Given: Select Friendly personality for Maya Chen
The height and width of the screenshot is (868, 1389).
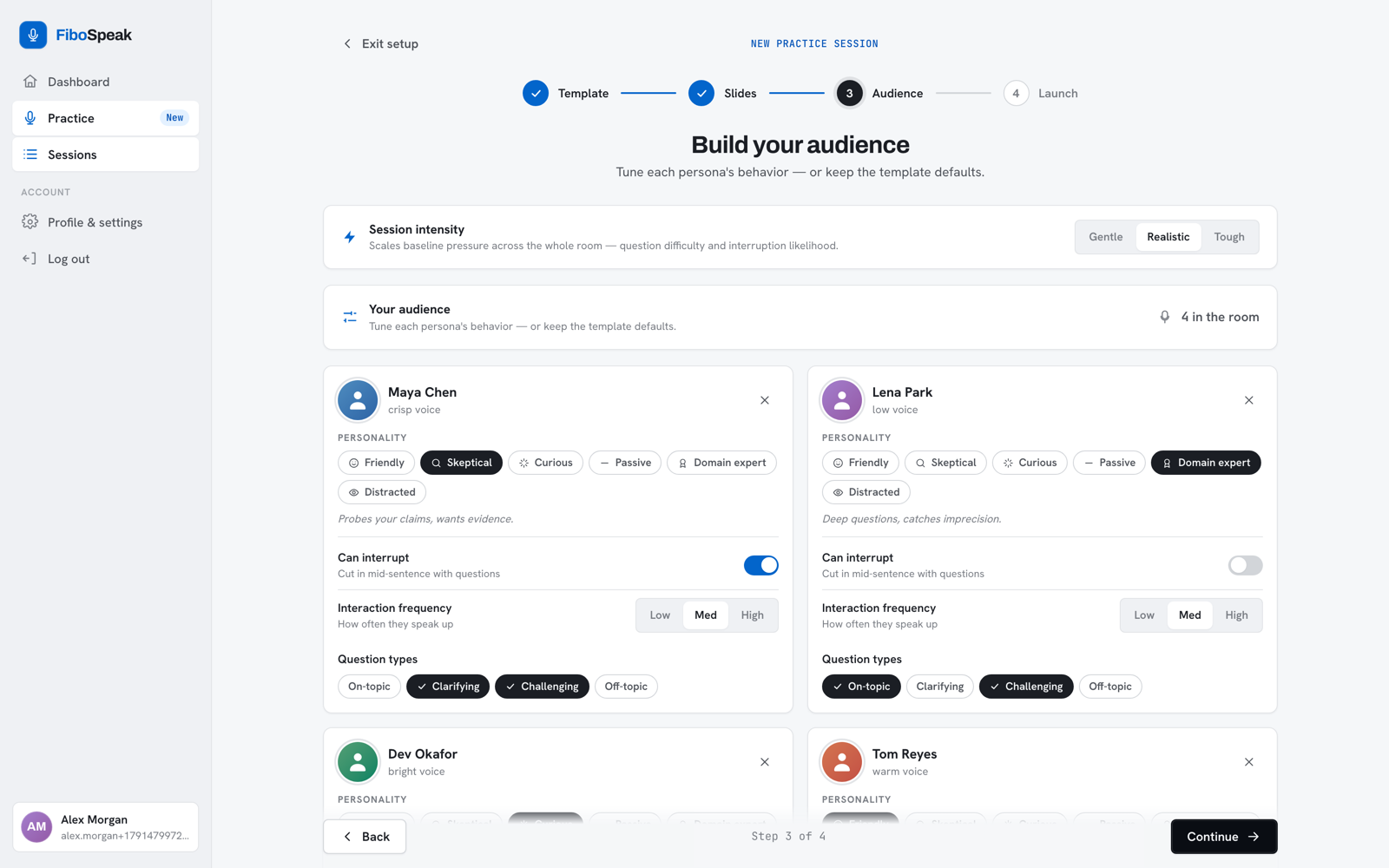Looking at the screenshot, I should pos(377,463).
